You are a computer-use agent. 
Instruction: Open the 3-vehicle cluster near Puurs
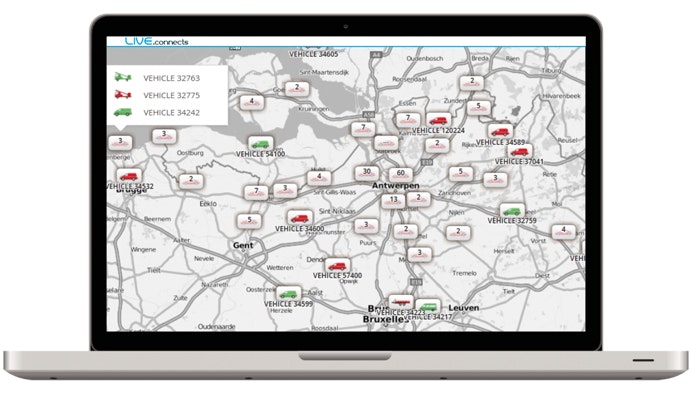coord(366,226)
